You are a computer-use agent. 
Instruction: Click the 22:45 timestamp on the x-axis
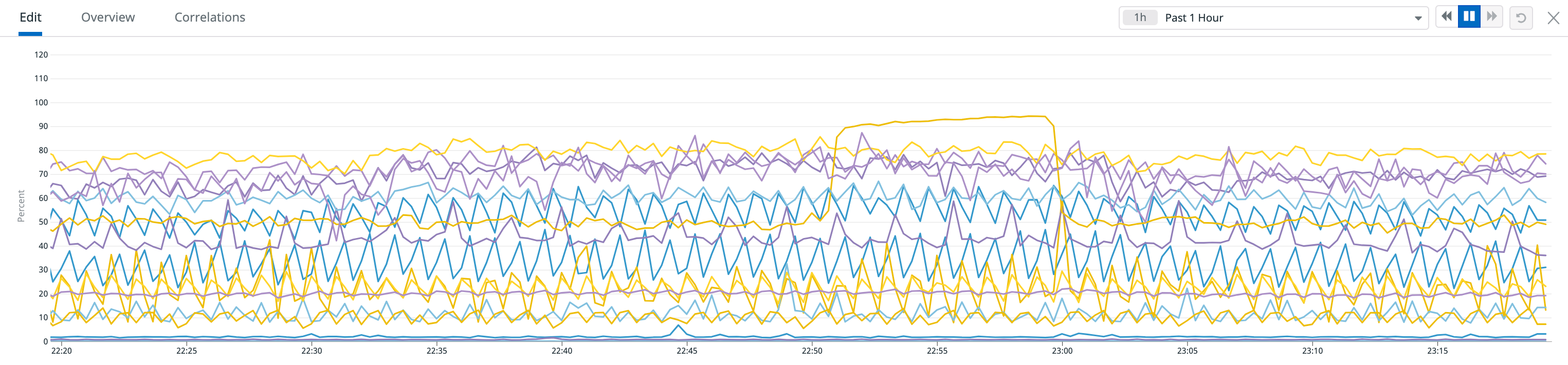coord(687,351)
